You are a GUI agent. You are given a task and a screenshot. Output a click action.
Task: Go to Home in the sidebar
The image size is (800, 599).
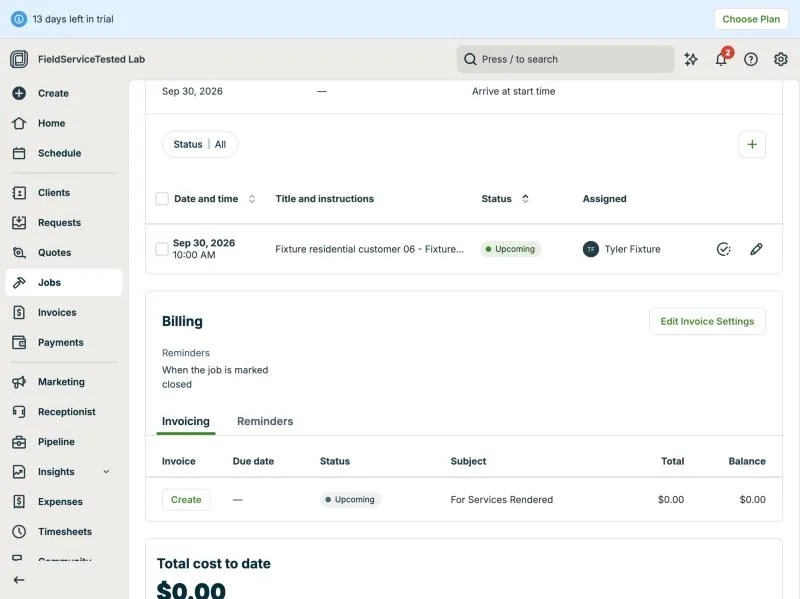[64, 123]
